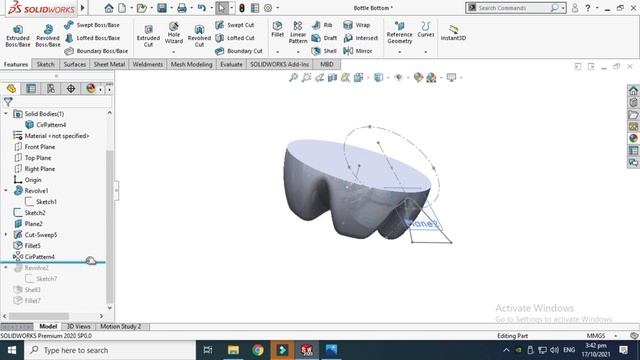This screenshot has width=640, height=360.
Task: Expand the SOLIDWORKS menu flyout arrow
Action: (82, 8)
